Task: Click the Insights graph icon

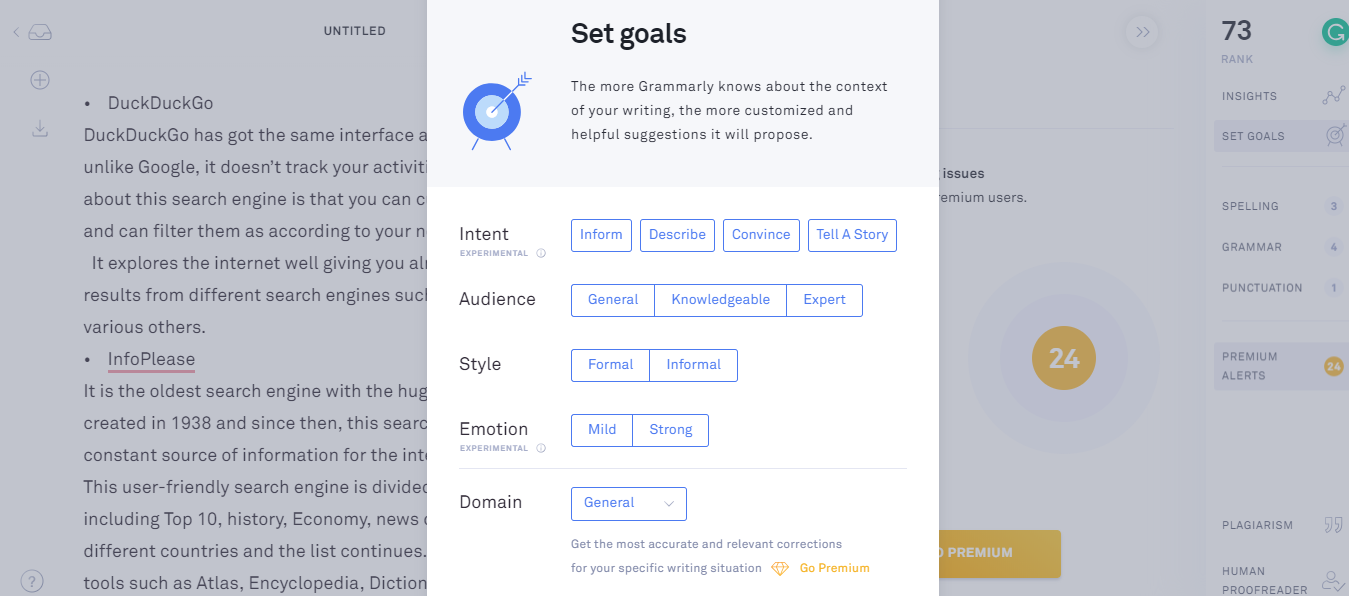Action: (1333, 96)
